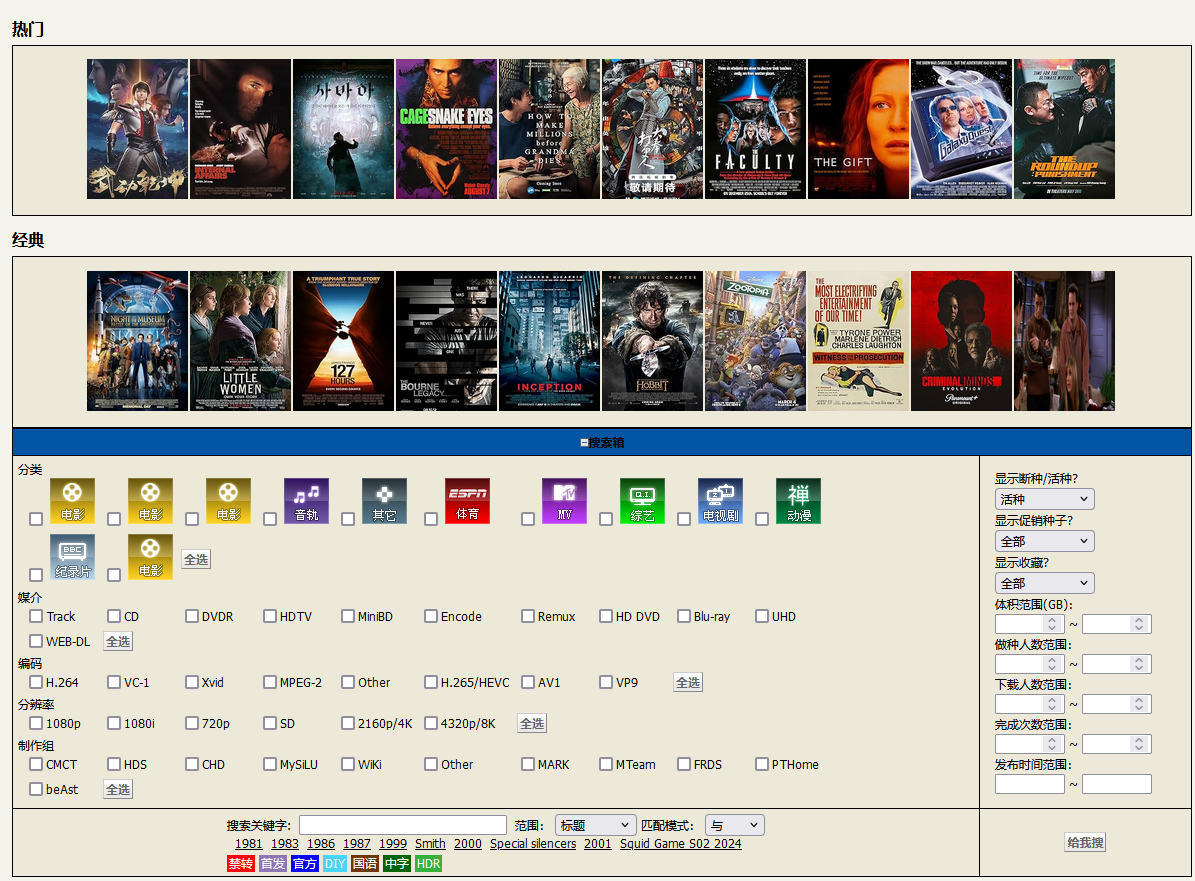The image size is (1195, 881).
Task: Open the Inception movie poster
Action: 549,341
